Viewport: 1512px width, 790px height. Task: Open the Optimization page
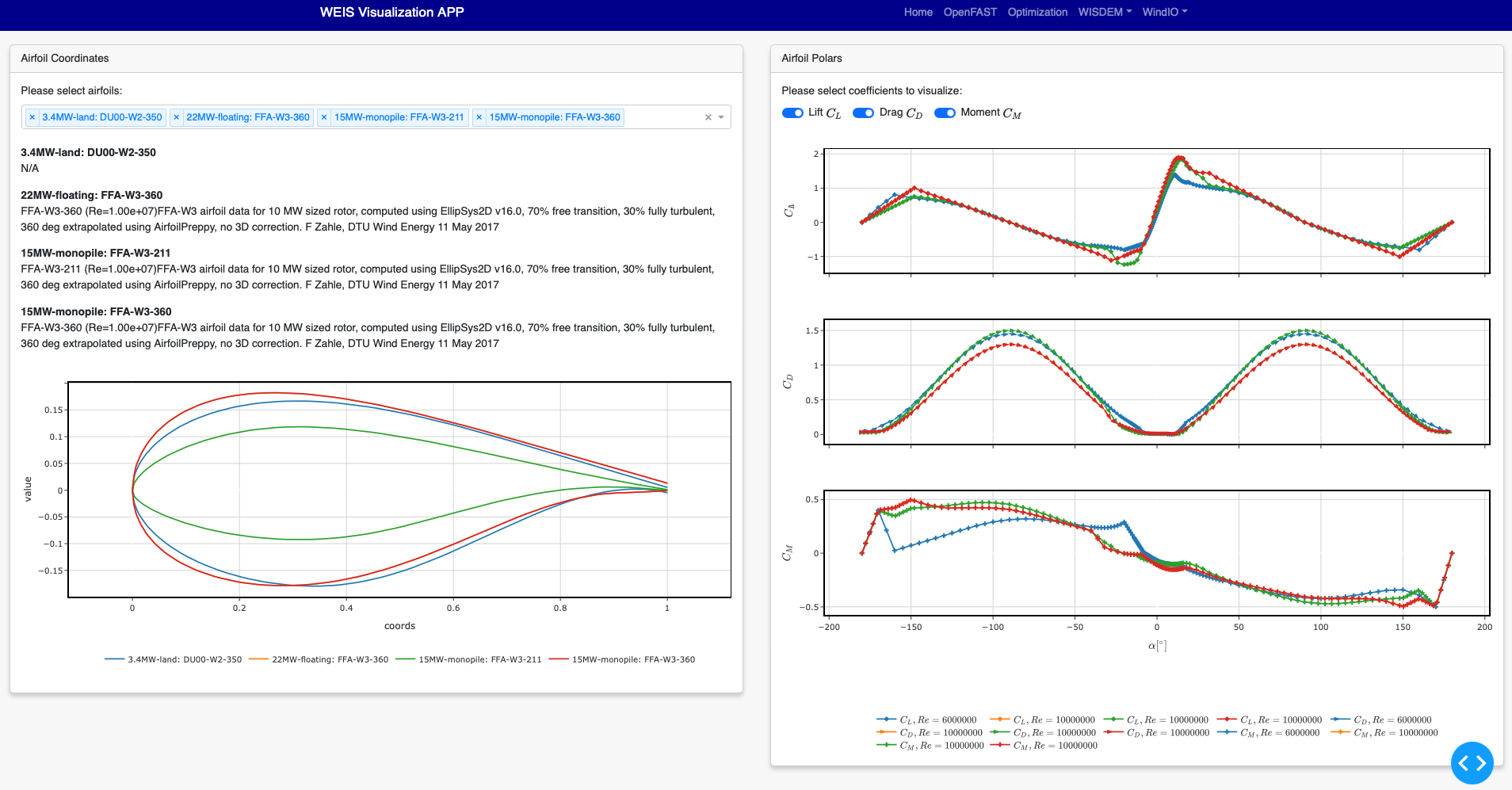(1037, 12)
